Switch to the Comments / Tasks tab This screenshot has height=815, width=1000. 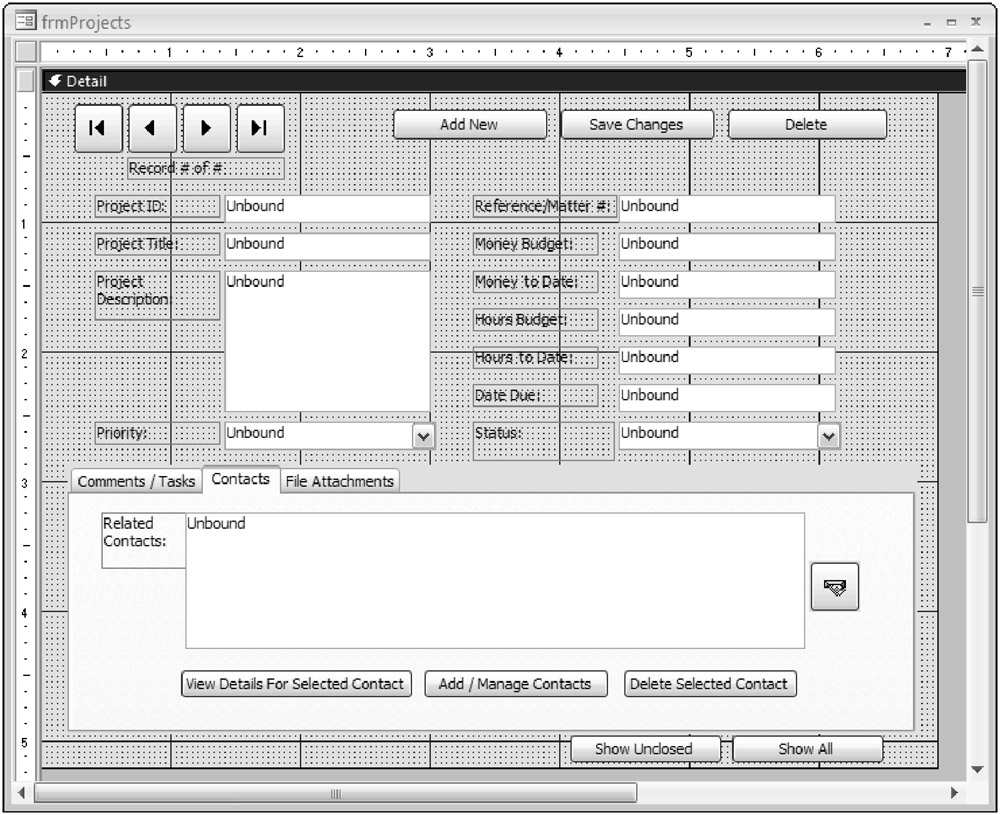pos(136,481)
